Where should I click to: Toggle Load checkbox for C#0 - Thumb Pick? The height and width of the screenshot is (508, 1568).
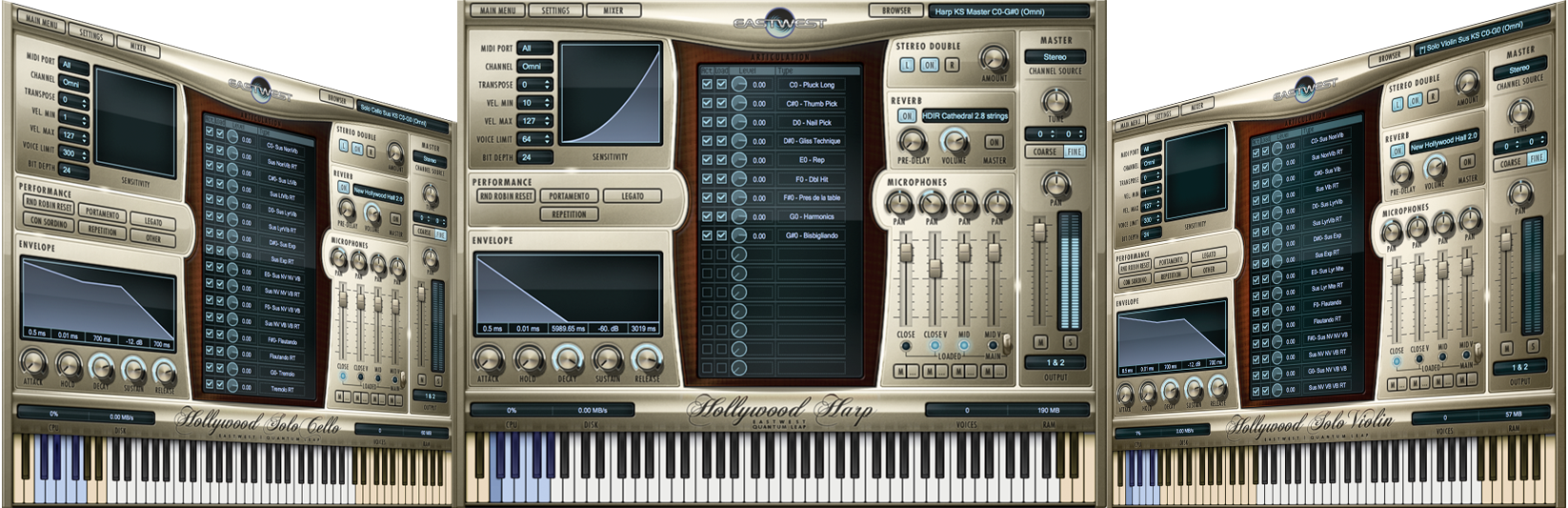point(721,104)
